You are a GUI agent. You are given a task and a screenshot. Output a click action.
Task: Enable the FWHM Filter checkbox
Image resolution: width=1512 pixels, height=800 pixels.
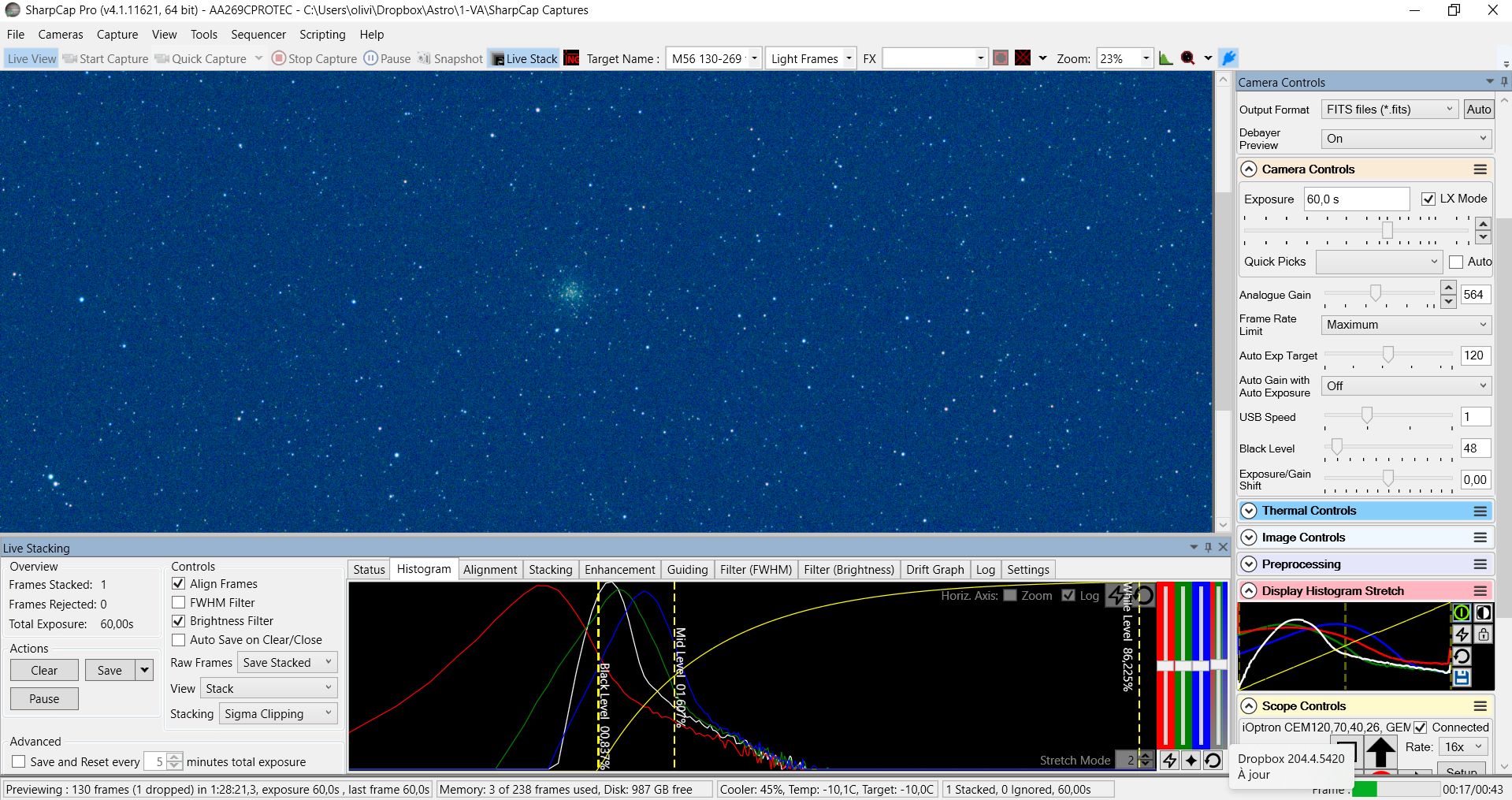[x=179, y=602]
